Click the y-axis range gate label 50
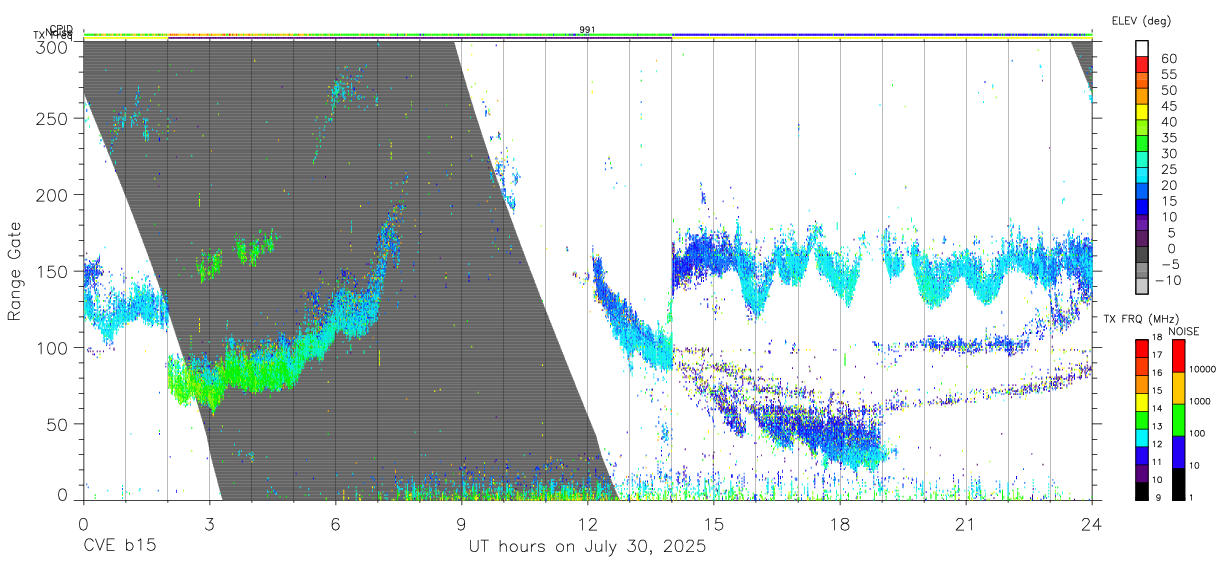The image size is (1228, 567). 58,424
